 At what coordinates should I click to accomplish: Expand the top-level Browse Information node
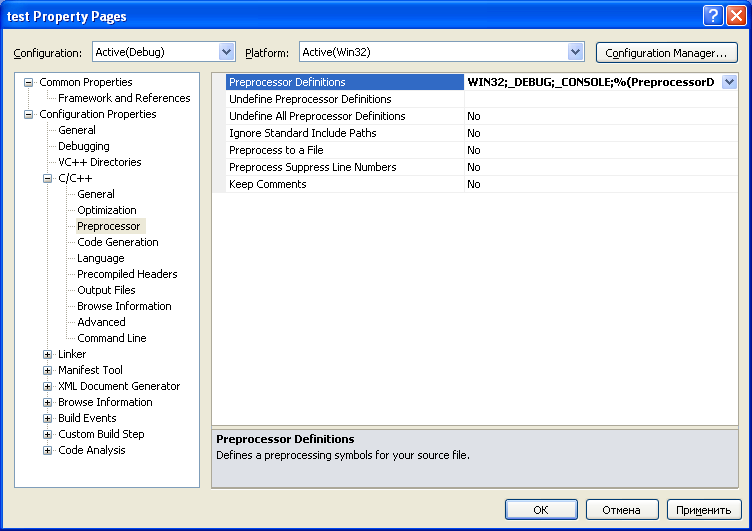coord(47,402)
